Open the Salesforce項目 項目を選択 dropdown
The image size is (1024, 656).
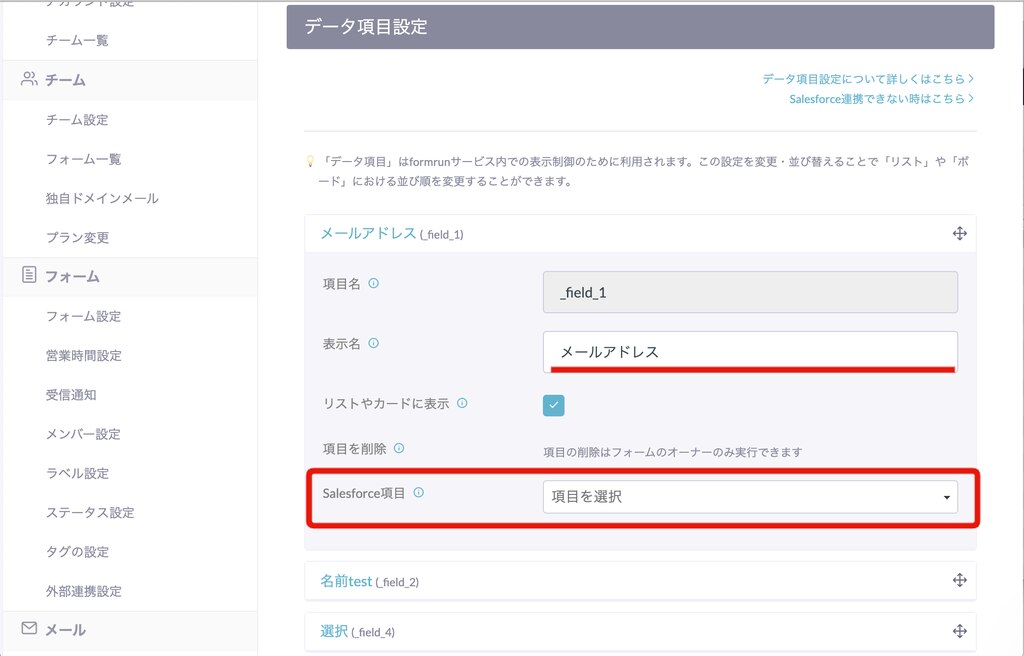(750, 497)
